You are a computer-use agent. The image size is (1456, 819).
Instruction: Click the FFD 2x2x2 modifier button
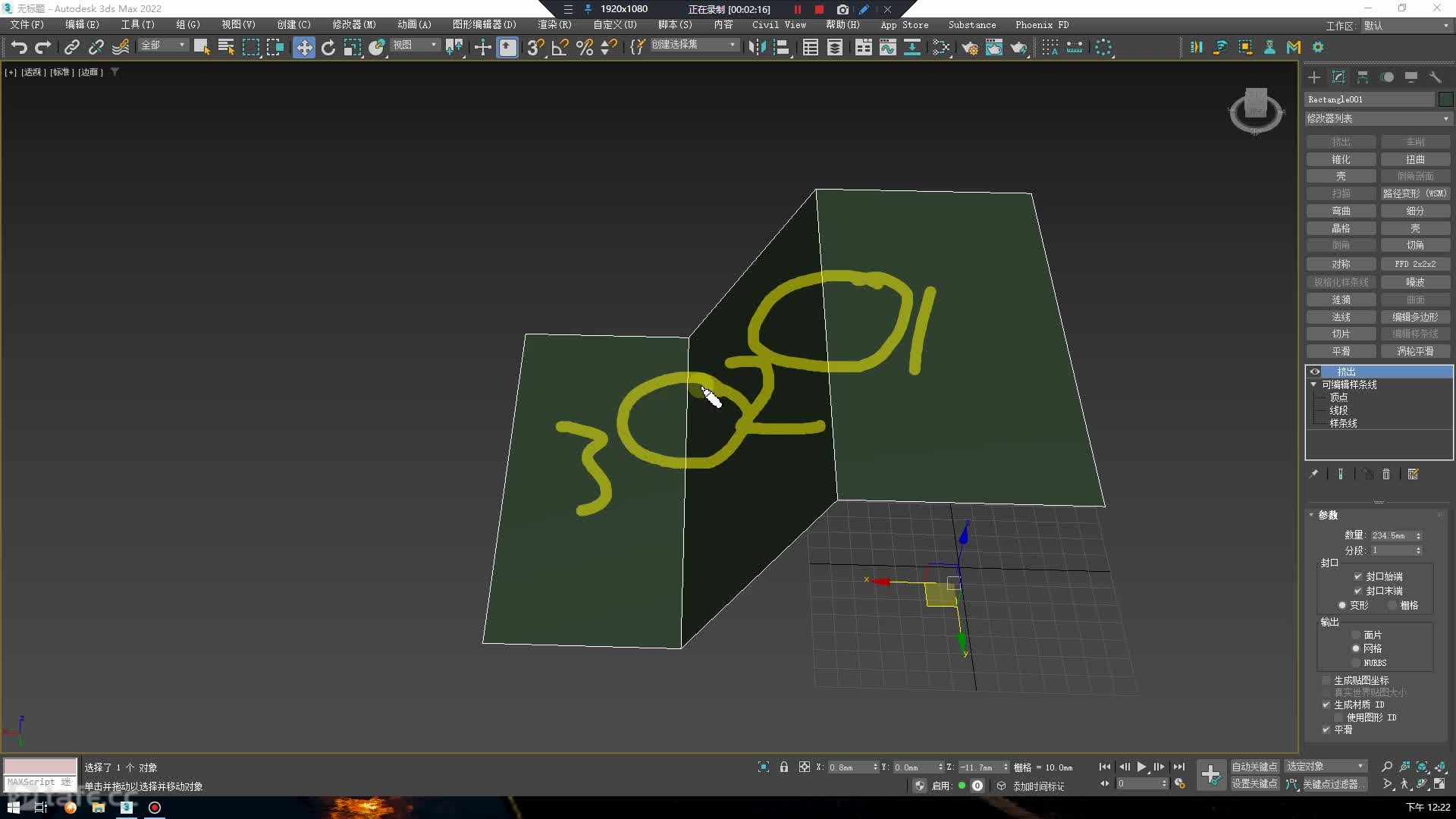(1415, 264)
